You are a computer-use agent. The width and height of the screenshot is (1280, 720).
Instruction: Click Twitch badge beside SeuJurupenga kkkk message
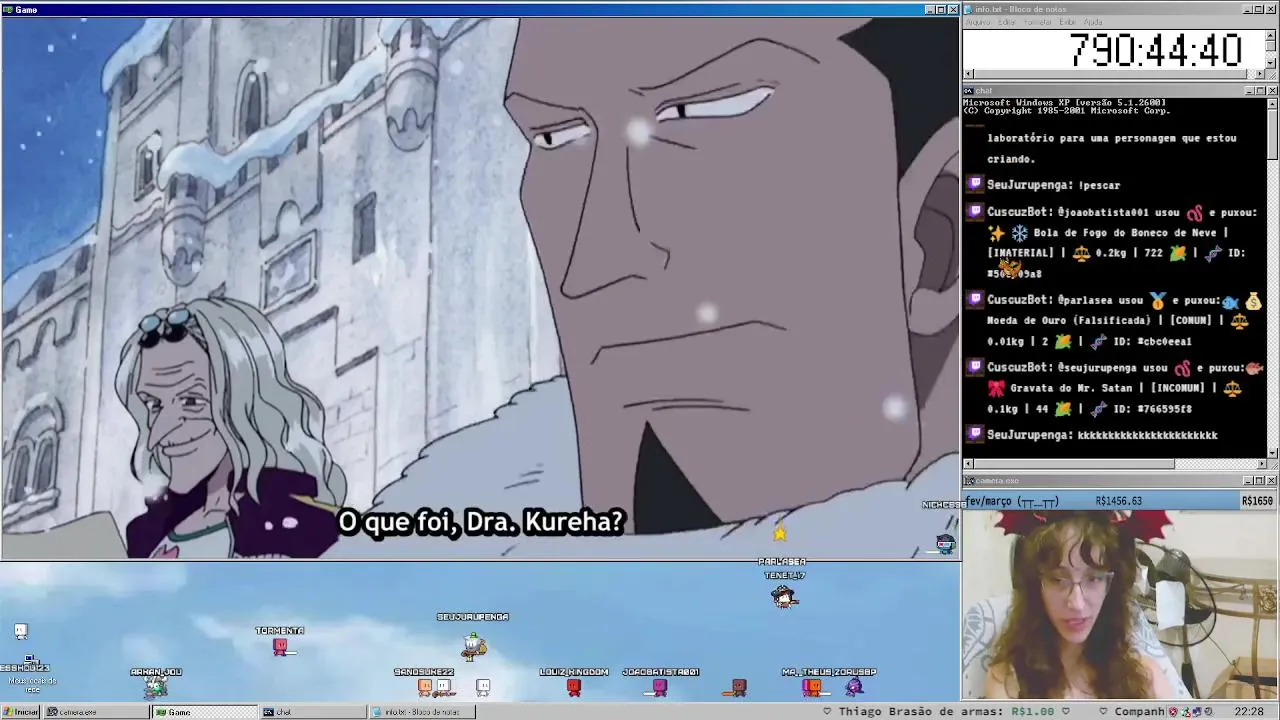[x=975, y=434]
